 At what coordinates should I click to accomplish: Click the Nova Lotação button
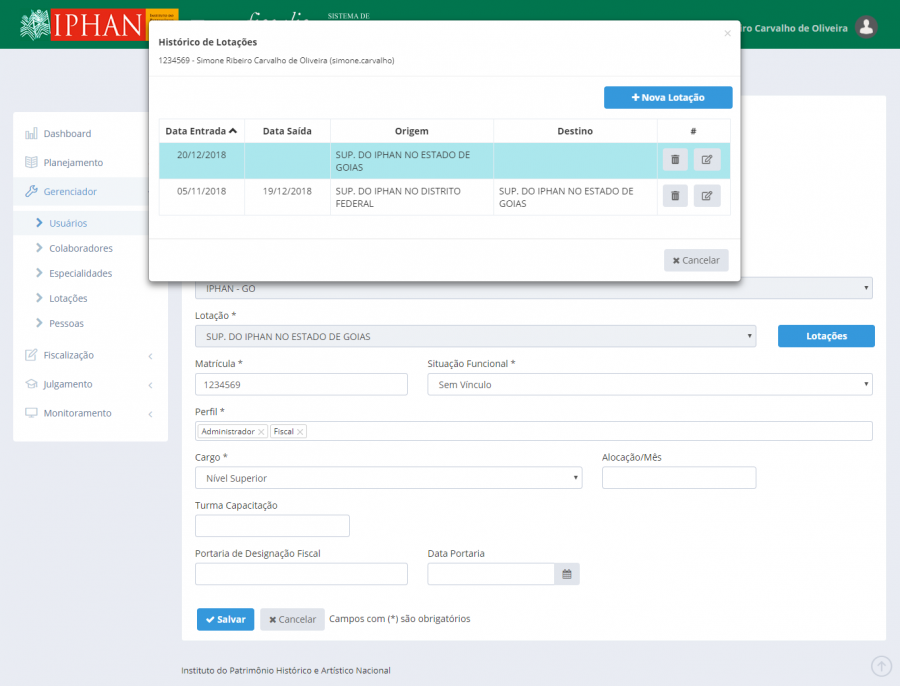click(x=668, y=97)
